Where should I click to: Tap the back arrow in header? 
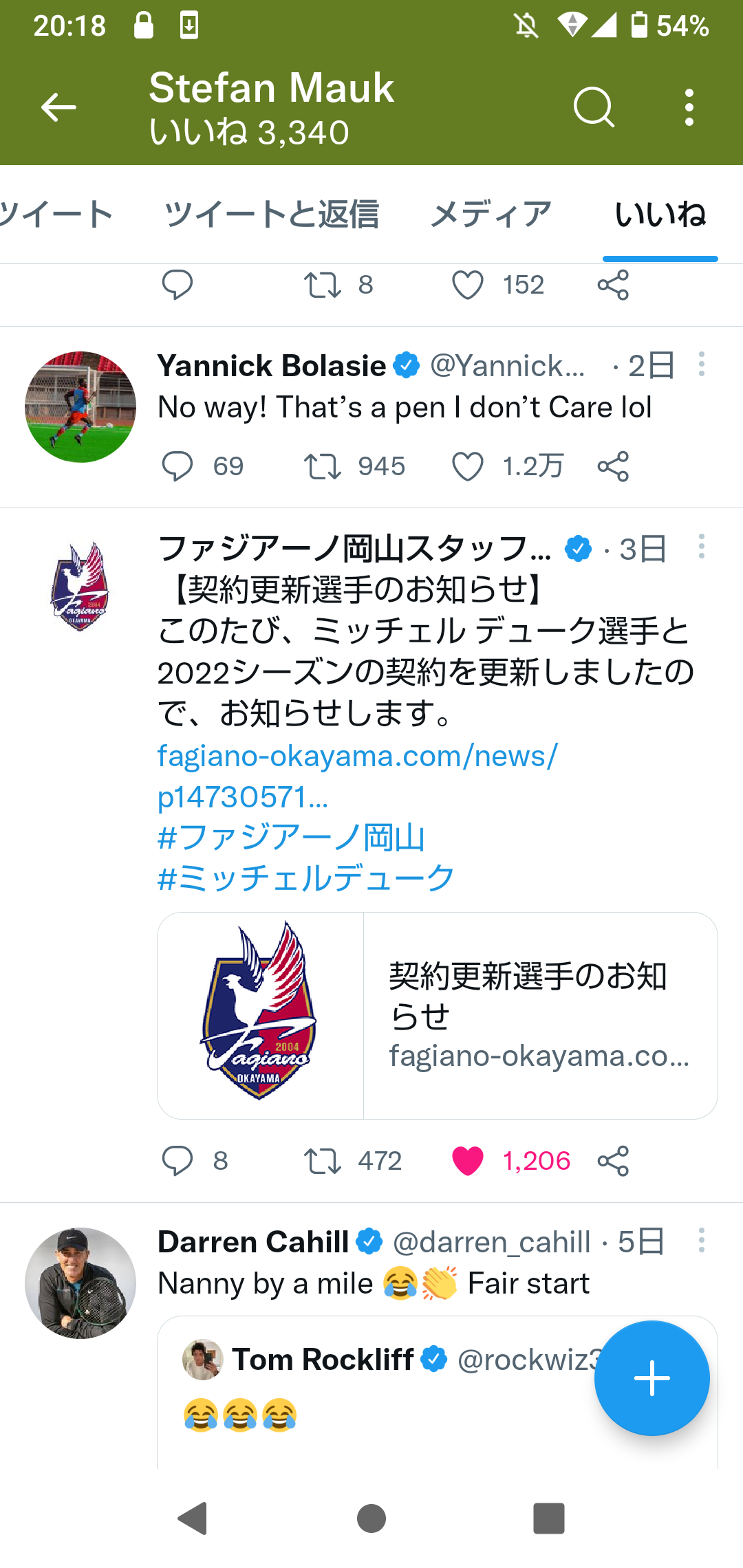[x=58, y=107]
